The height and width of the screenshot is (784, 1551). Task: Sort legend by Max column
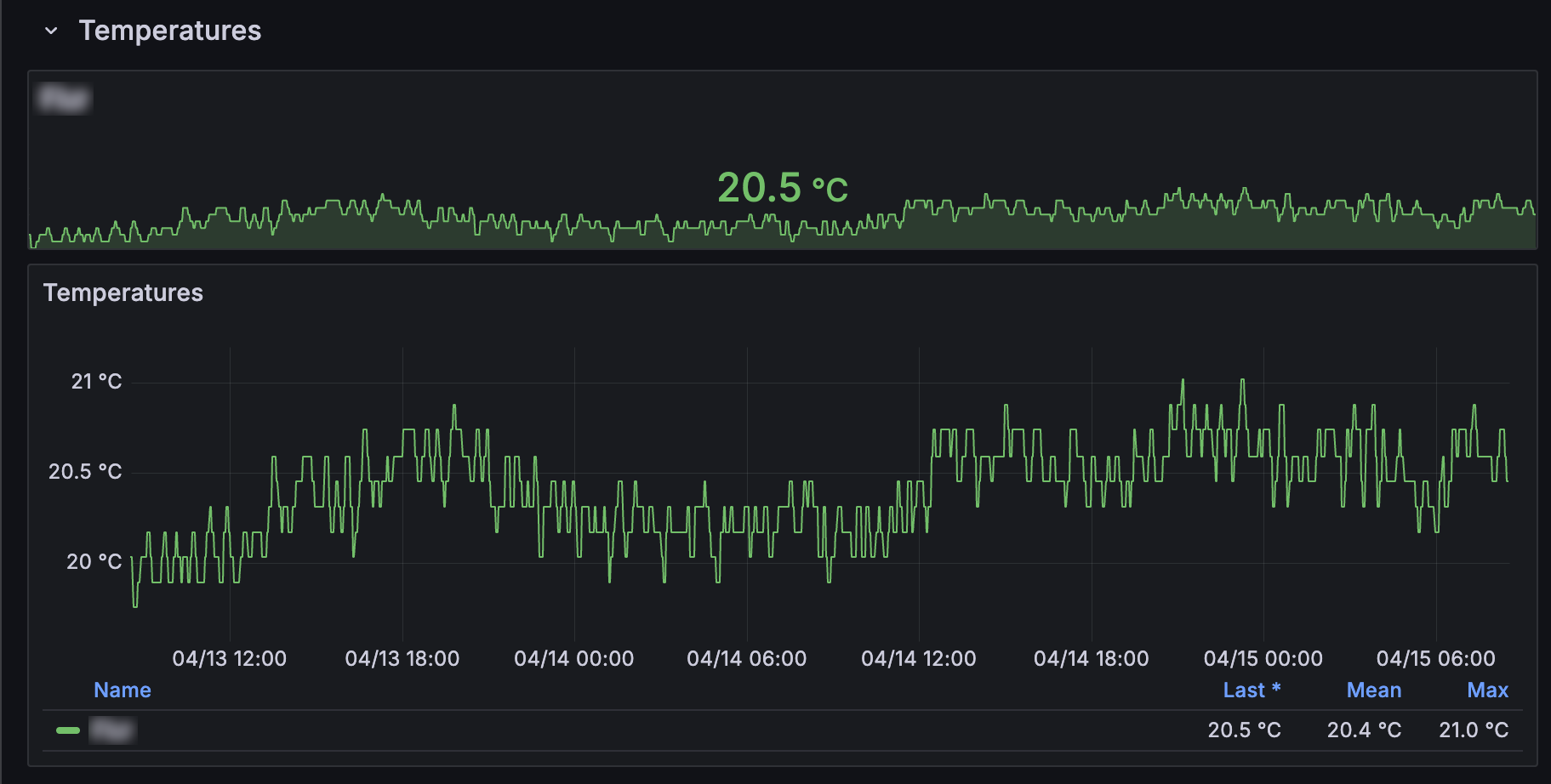1487,690
